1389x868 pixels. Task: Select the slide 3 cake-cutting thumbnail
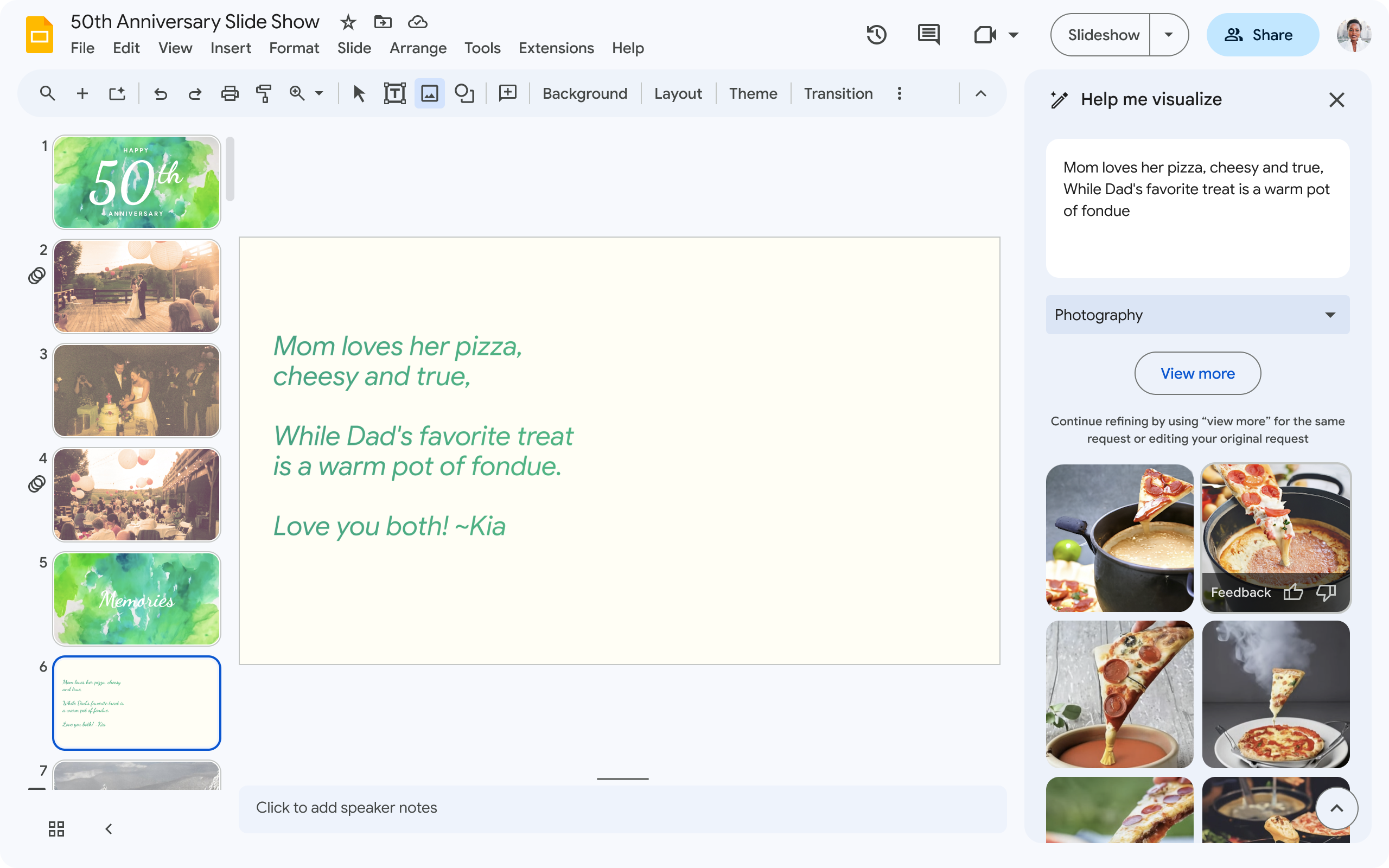click(137, 391)
